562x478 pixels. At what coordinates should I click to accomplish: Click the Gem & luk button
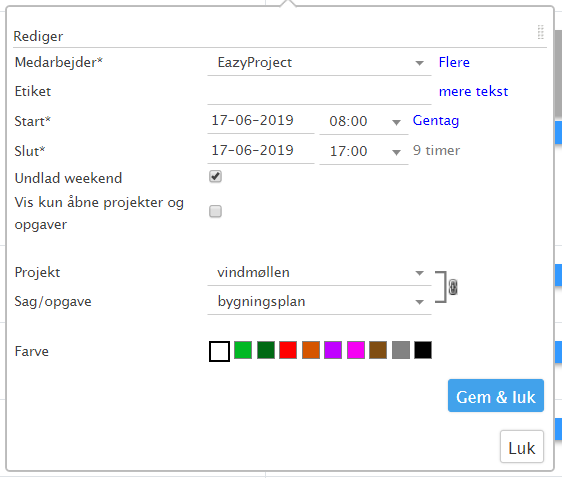point(496,396)
